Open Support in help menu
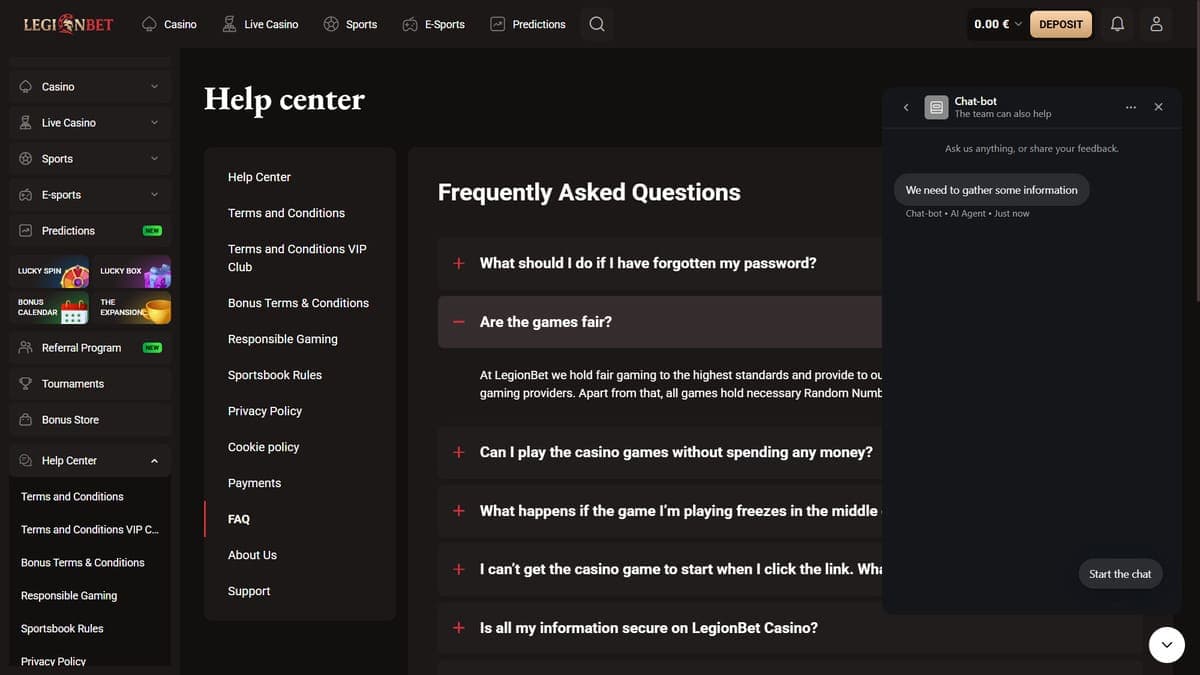This screenshot has width=1200, height=675. [x=249, y=591]
